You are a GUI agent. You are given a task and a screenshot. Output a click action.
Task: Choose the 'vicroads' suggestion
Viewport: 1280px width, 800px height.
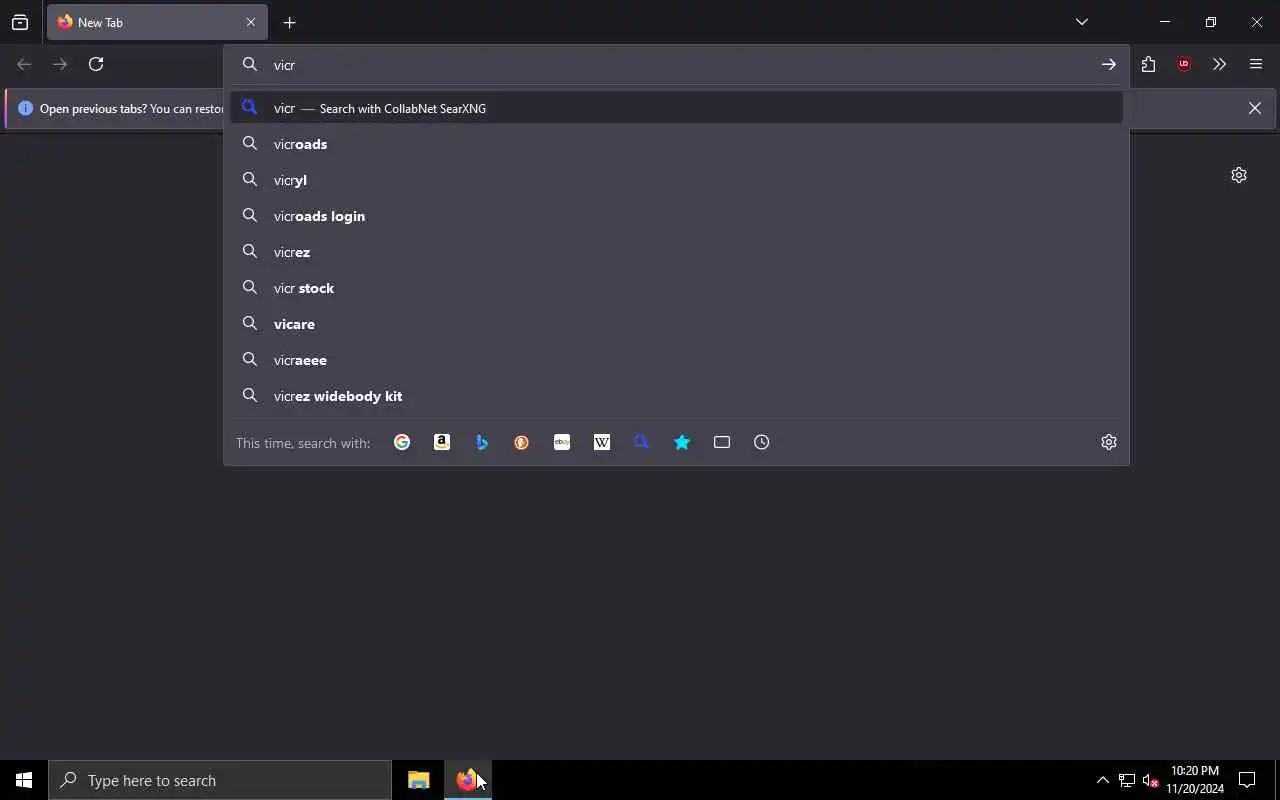(x=676, y=144)
